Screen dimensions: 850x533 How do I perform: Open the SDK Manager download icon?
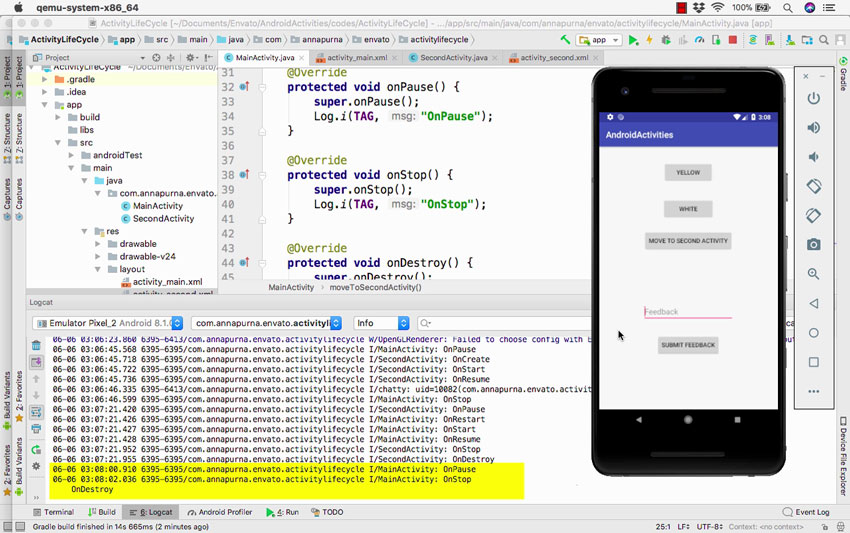click(790, 40)
